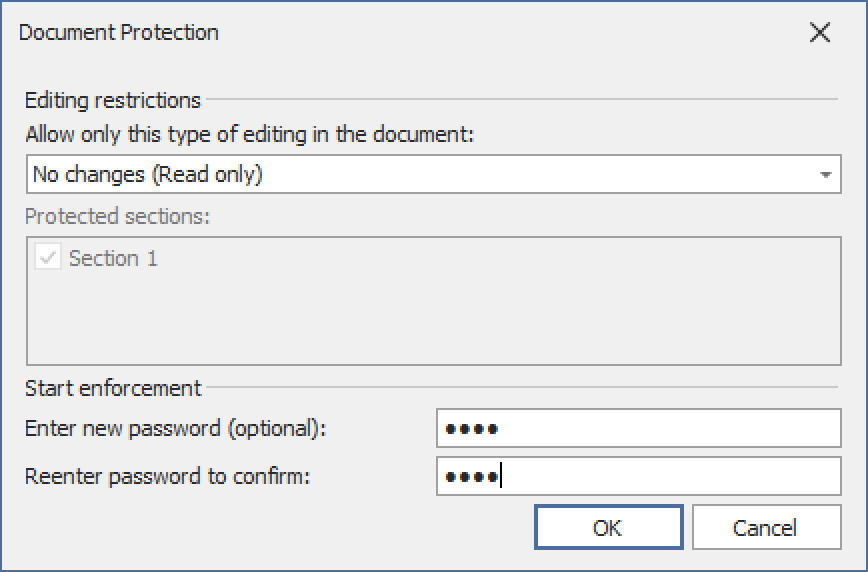Click the 'Editing restrictions' group heading
This screenshot has width=868, height=572.
(113, 100)
